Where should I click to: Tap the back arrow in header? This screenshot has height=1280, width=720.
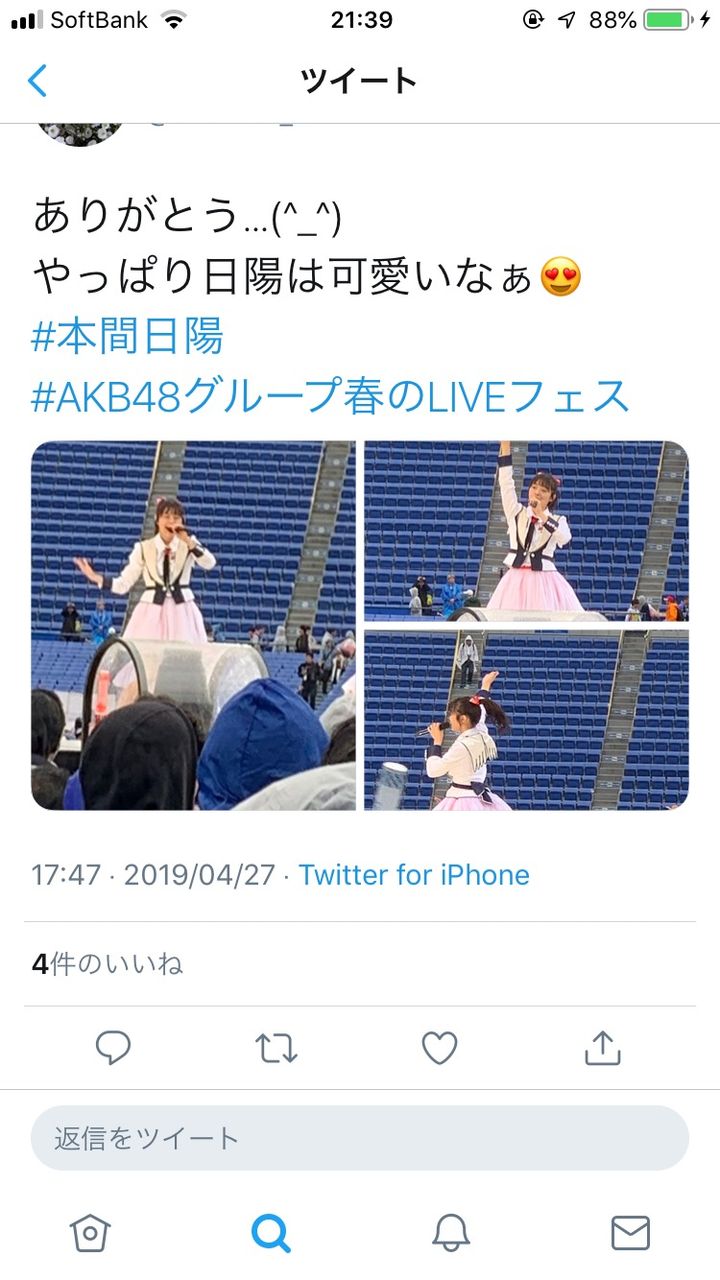point(37,80)
